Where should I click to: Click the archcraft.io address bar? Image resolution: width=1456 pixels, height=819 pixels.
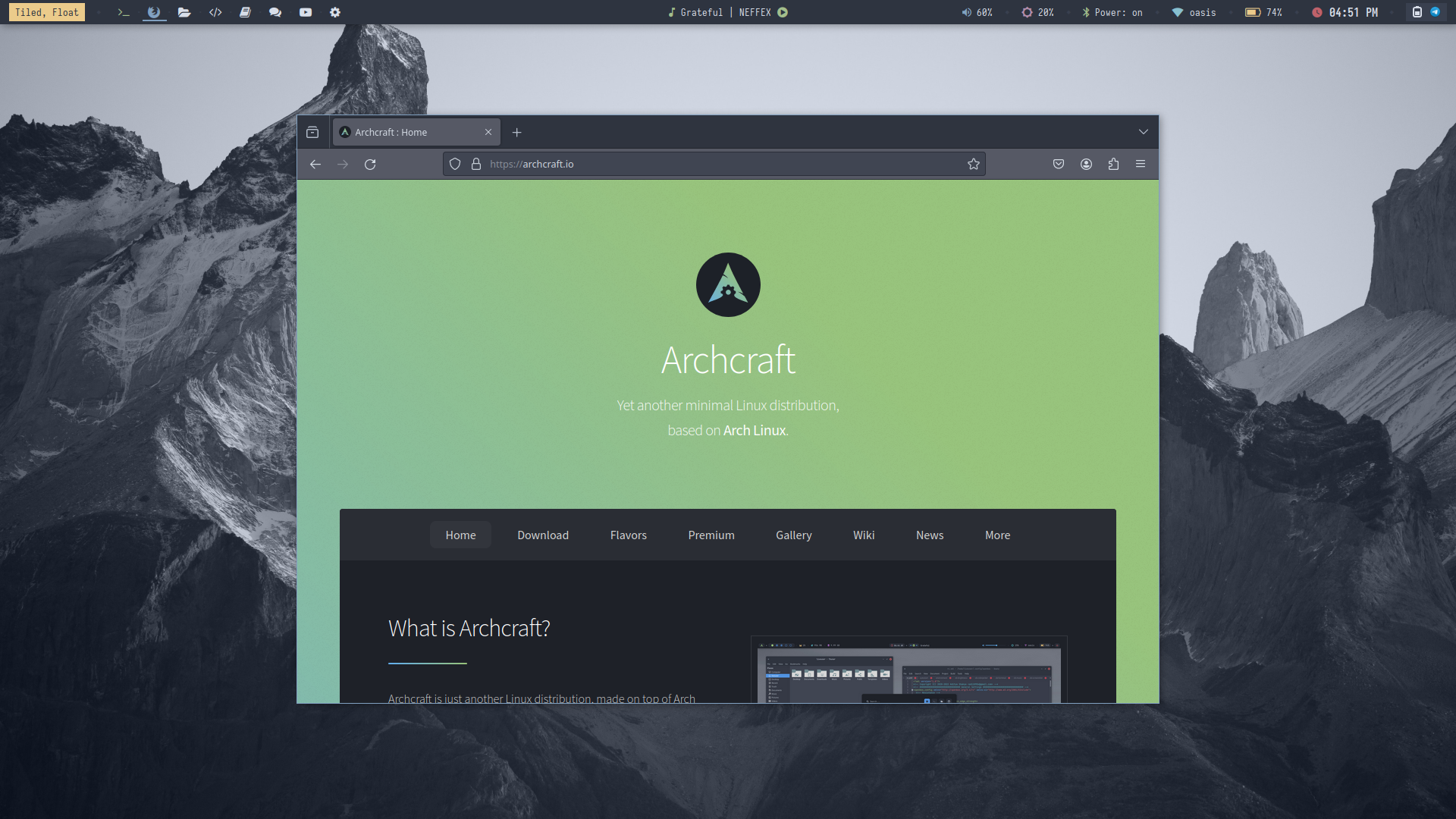[x=713, y=164]
